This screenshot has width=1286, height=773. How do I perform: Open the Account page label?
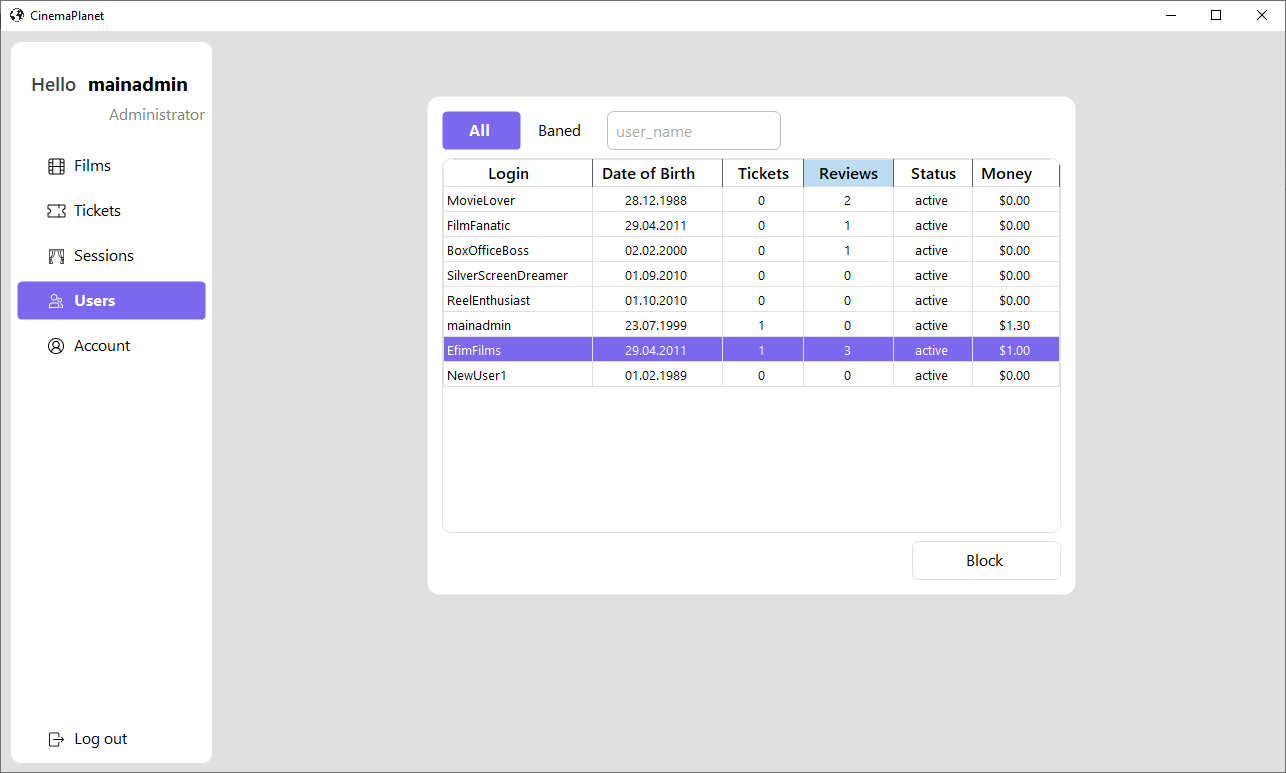(102, 346)
